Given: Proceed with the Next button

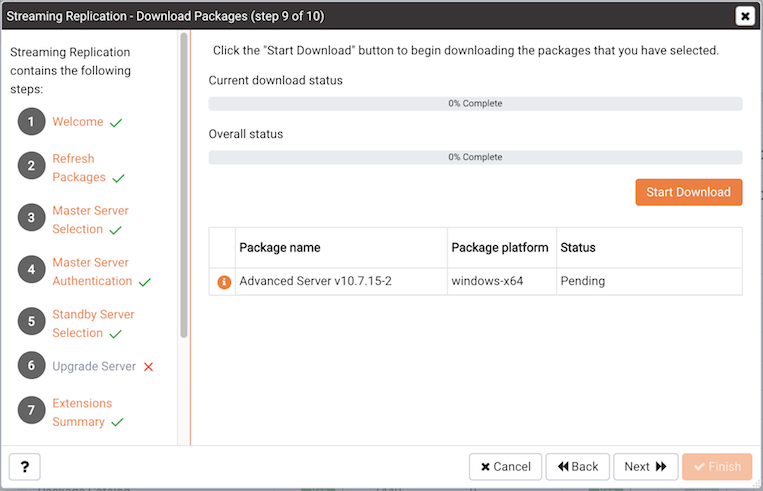Looking at the screenshot, I should point(645,467).
